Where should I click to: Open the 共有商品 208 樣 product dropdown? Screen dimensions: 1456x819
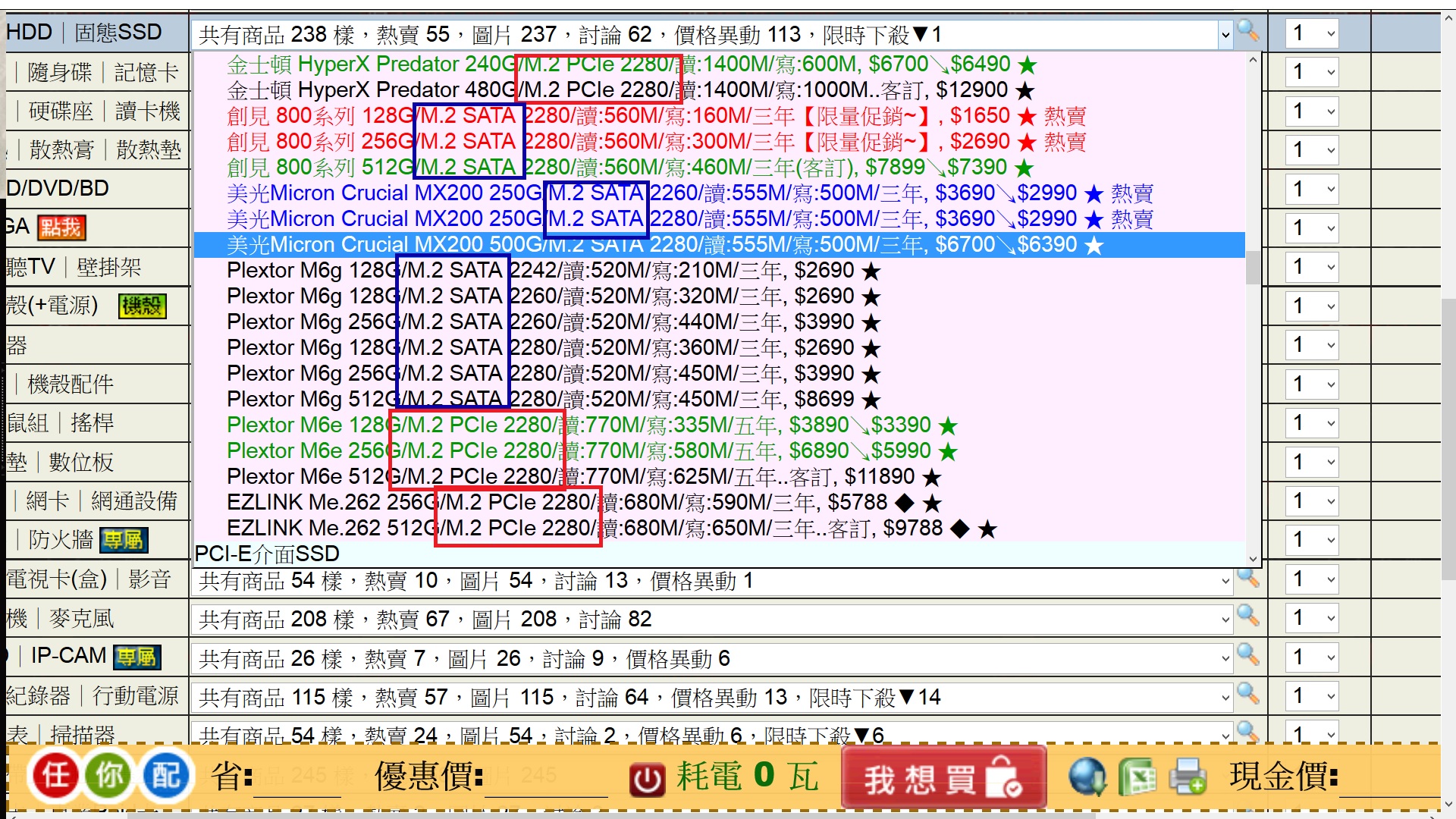(712, 620)
